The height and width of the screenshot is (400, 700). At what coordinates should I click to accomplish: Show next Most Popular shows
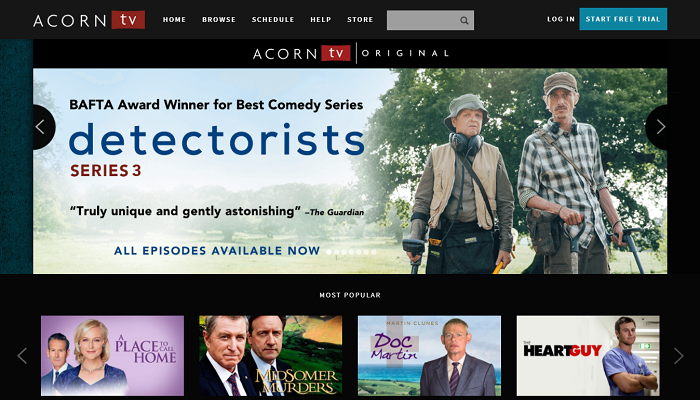click(x=679, y=356)
